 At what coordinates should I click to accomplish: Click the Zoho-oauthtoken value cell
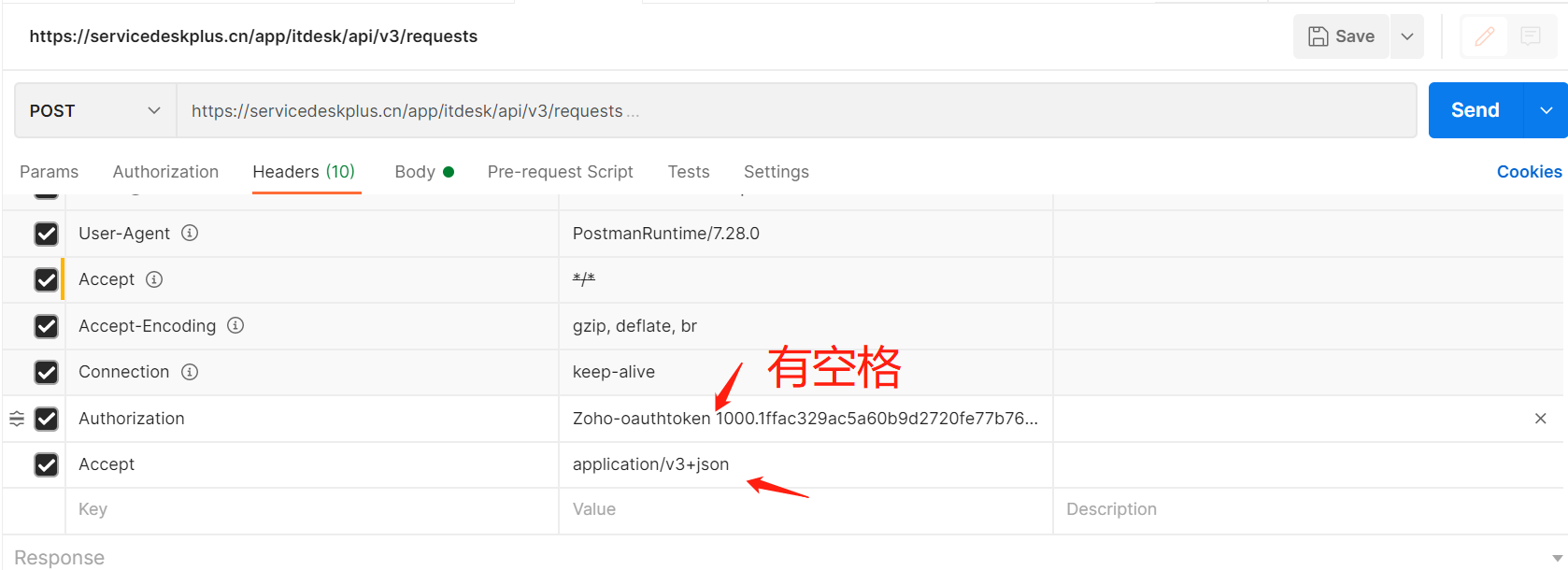coord(805,419)
